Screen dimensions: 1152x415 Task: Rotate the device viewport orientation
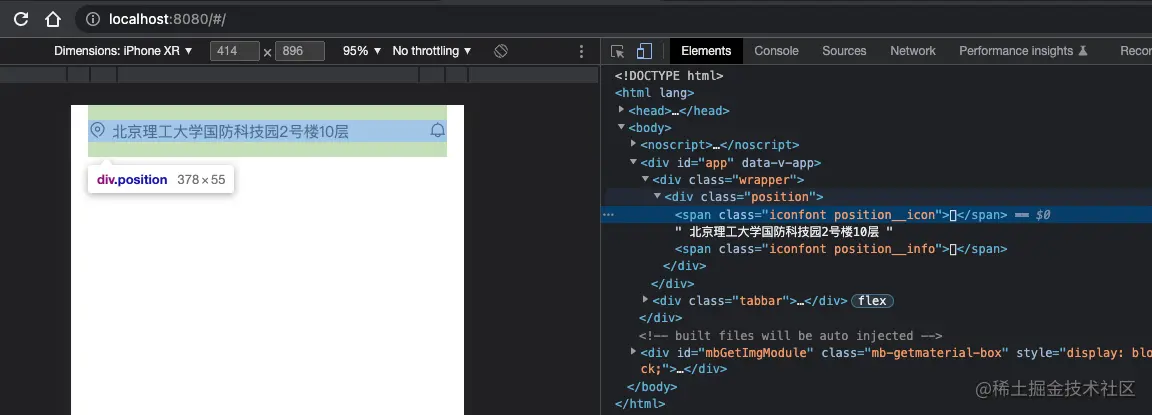[x=501, y=51]
